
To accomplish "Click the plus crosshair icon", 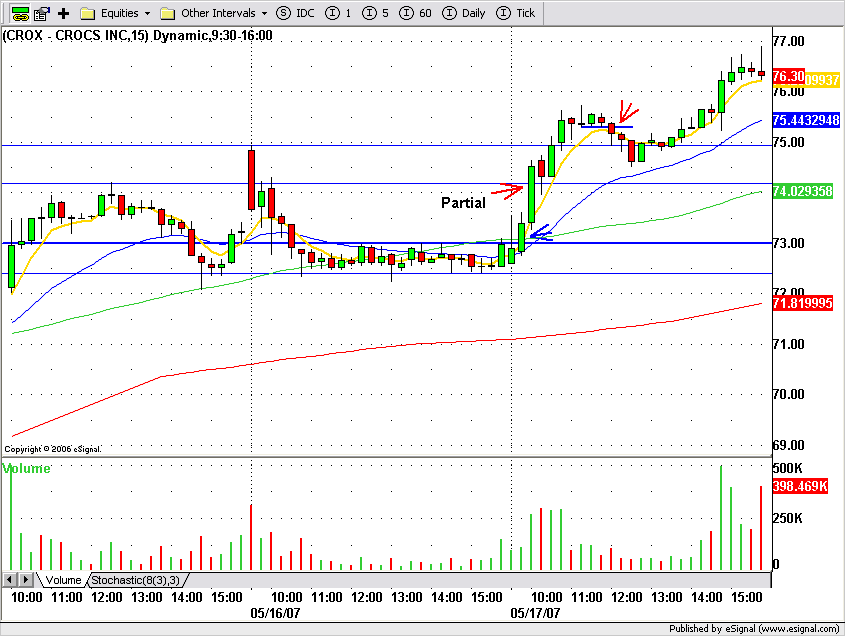I will [64, 13].
